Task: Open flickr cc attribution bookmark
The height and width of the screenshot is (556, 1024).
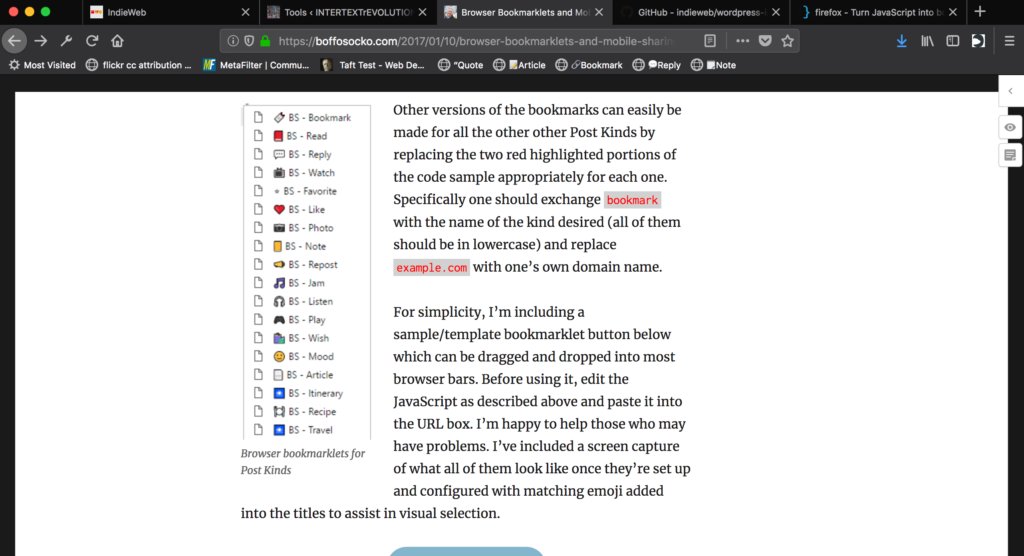Action: (138, 65)
